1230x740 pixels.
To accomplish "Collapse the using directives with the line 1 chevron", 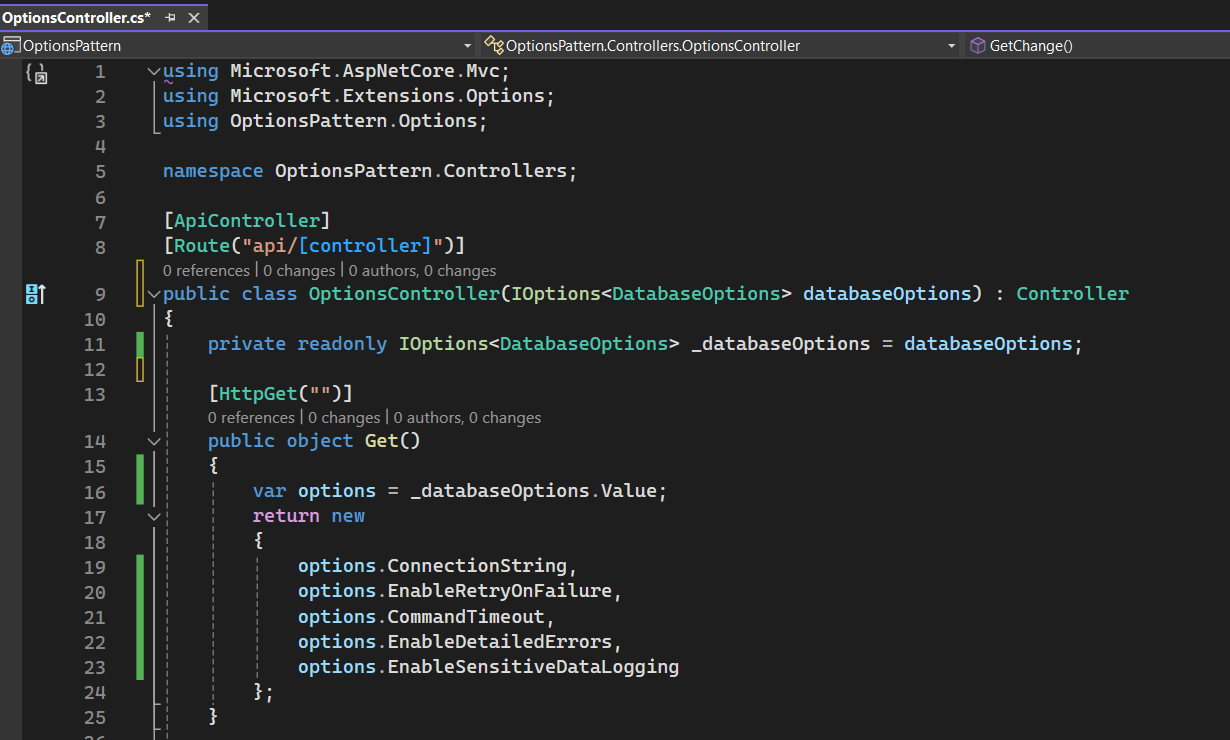I will 153,70.
